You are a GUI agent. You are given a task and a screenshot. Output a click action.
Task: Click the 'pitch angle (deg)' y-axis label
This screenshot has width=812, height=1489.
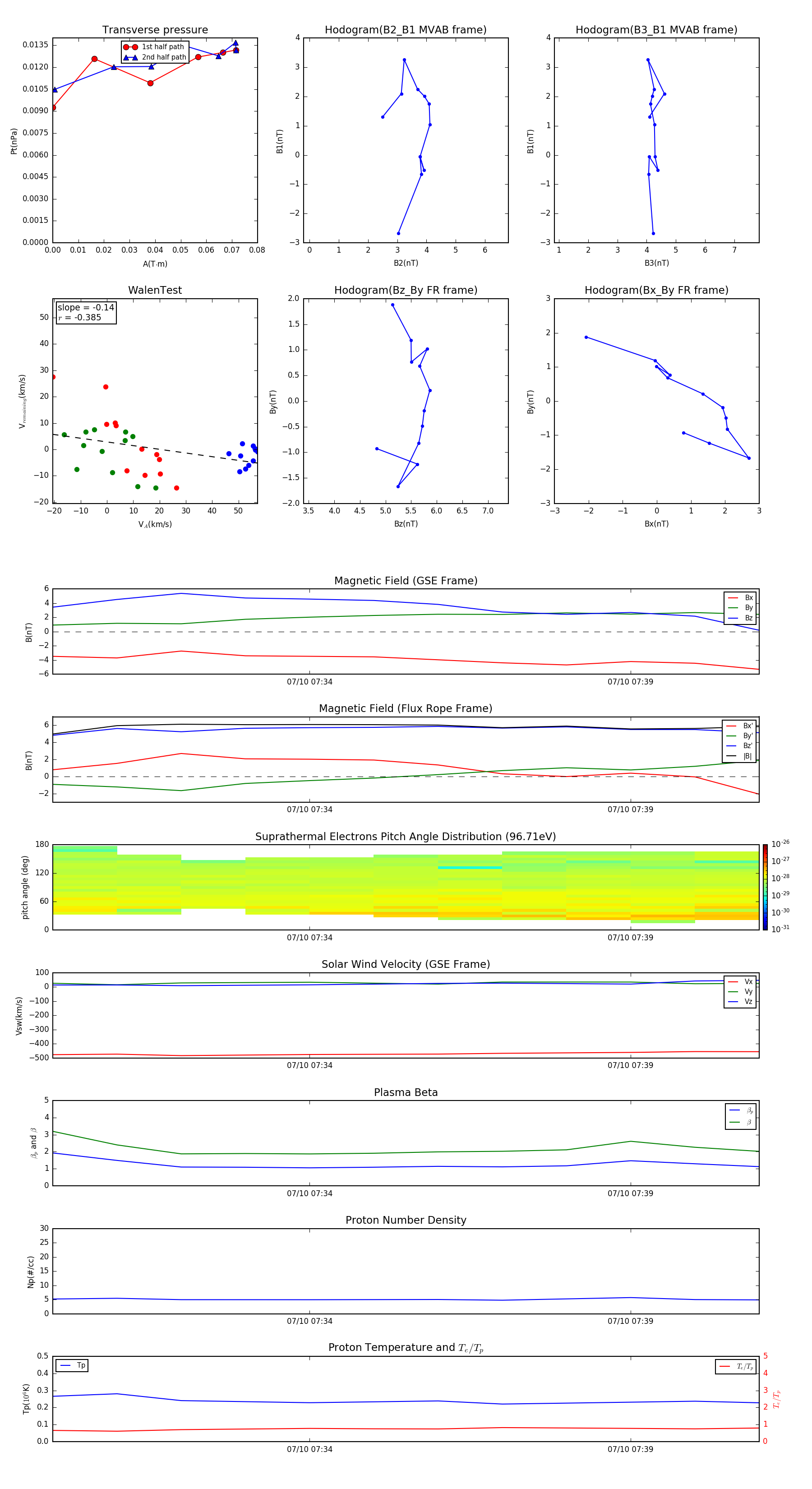tap(25, 887)
